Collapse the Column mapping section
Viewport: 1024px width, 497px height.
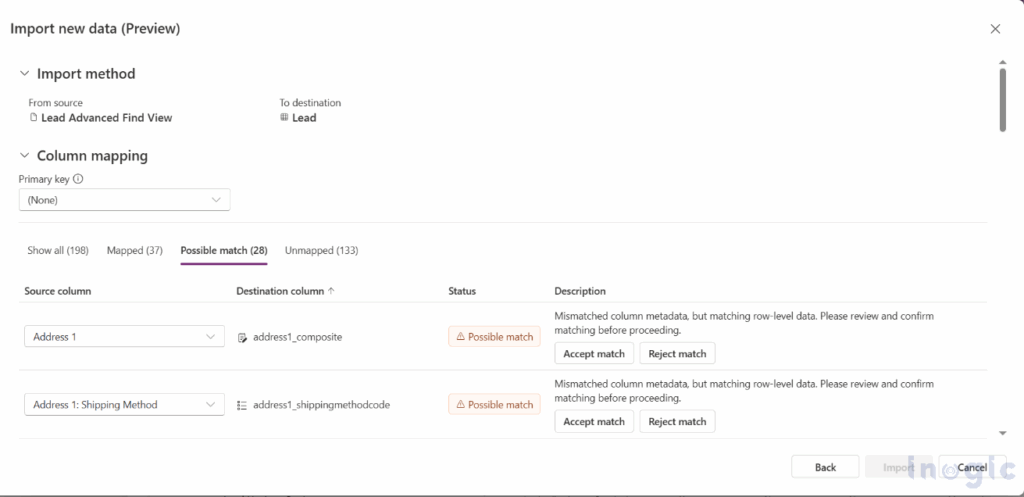tap(24, 156)
